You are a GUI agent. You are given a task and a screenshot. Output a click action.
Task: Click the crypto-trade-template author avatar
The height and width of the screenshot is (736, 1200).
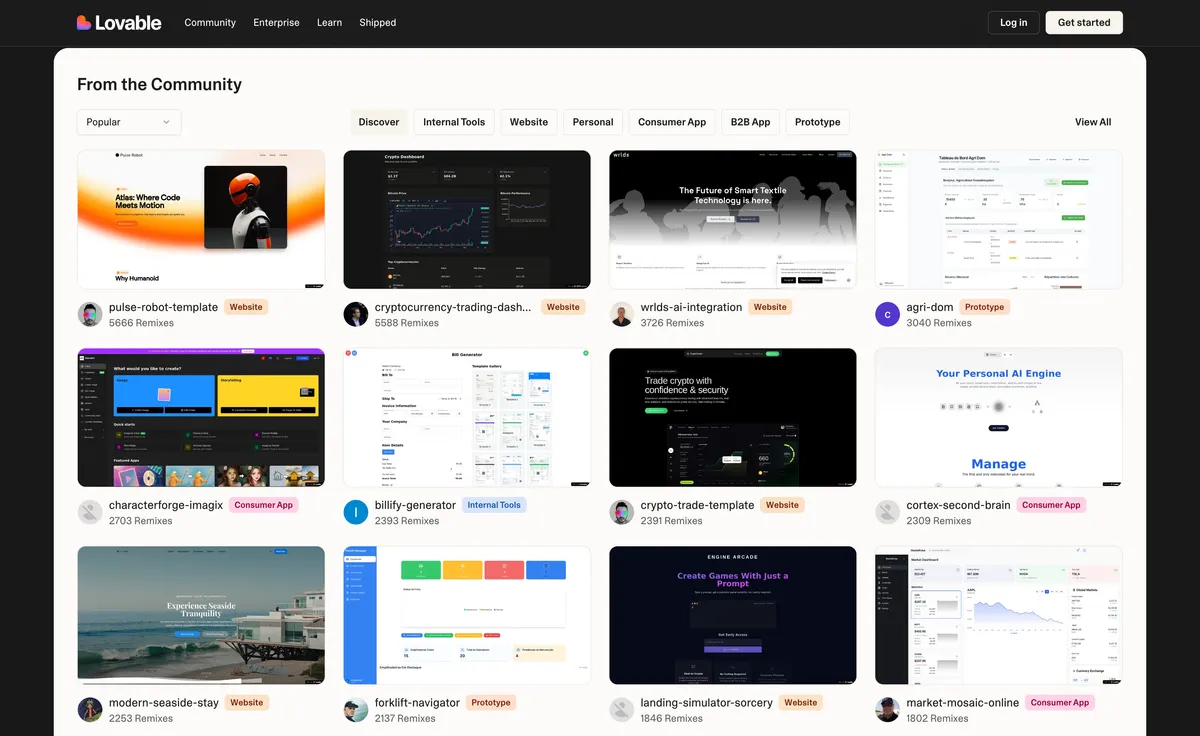622,512
